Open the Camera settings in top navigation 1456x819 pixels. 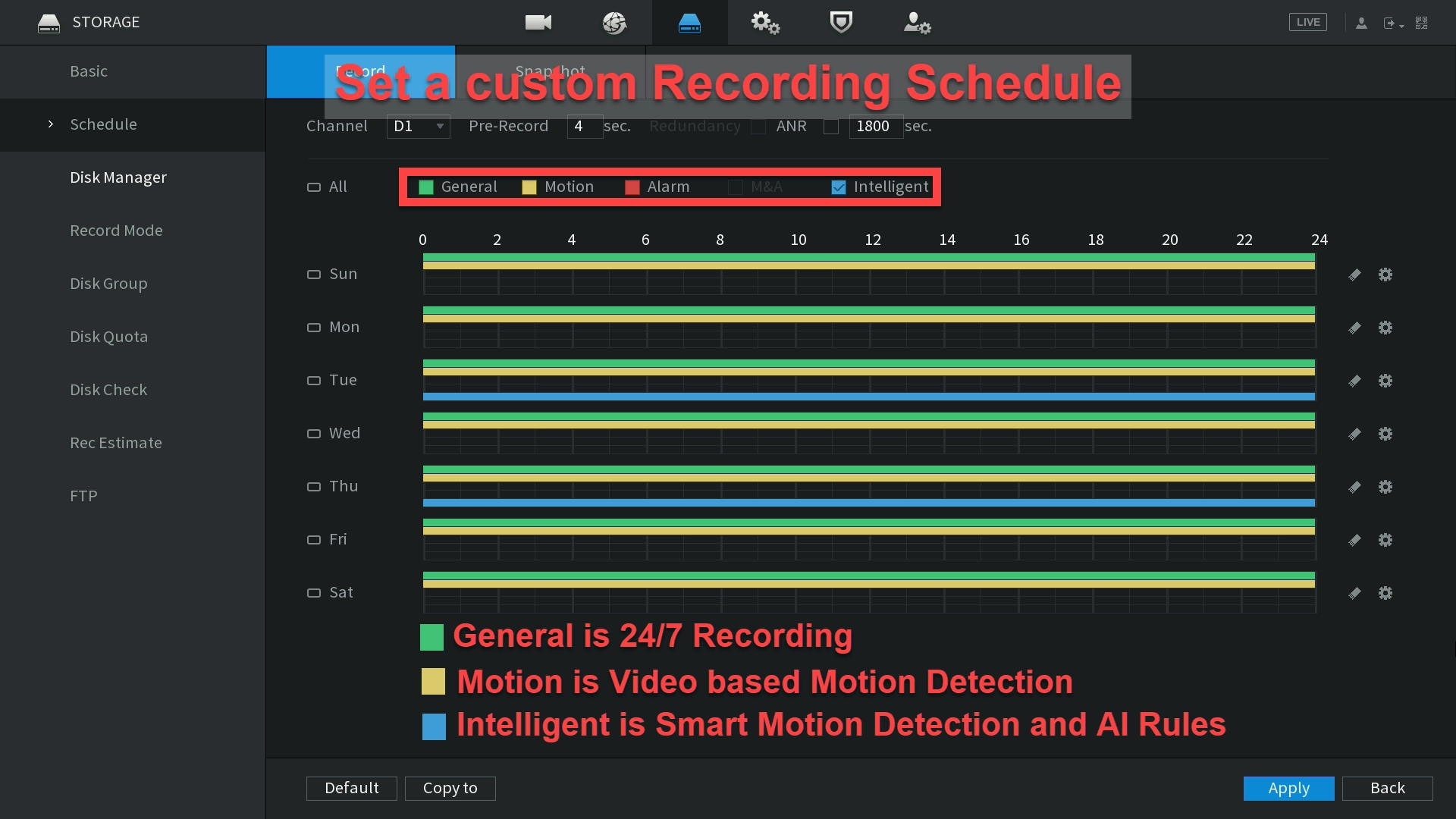coord(538,22)
